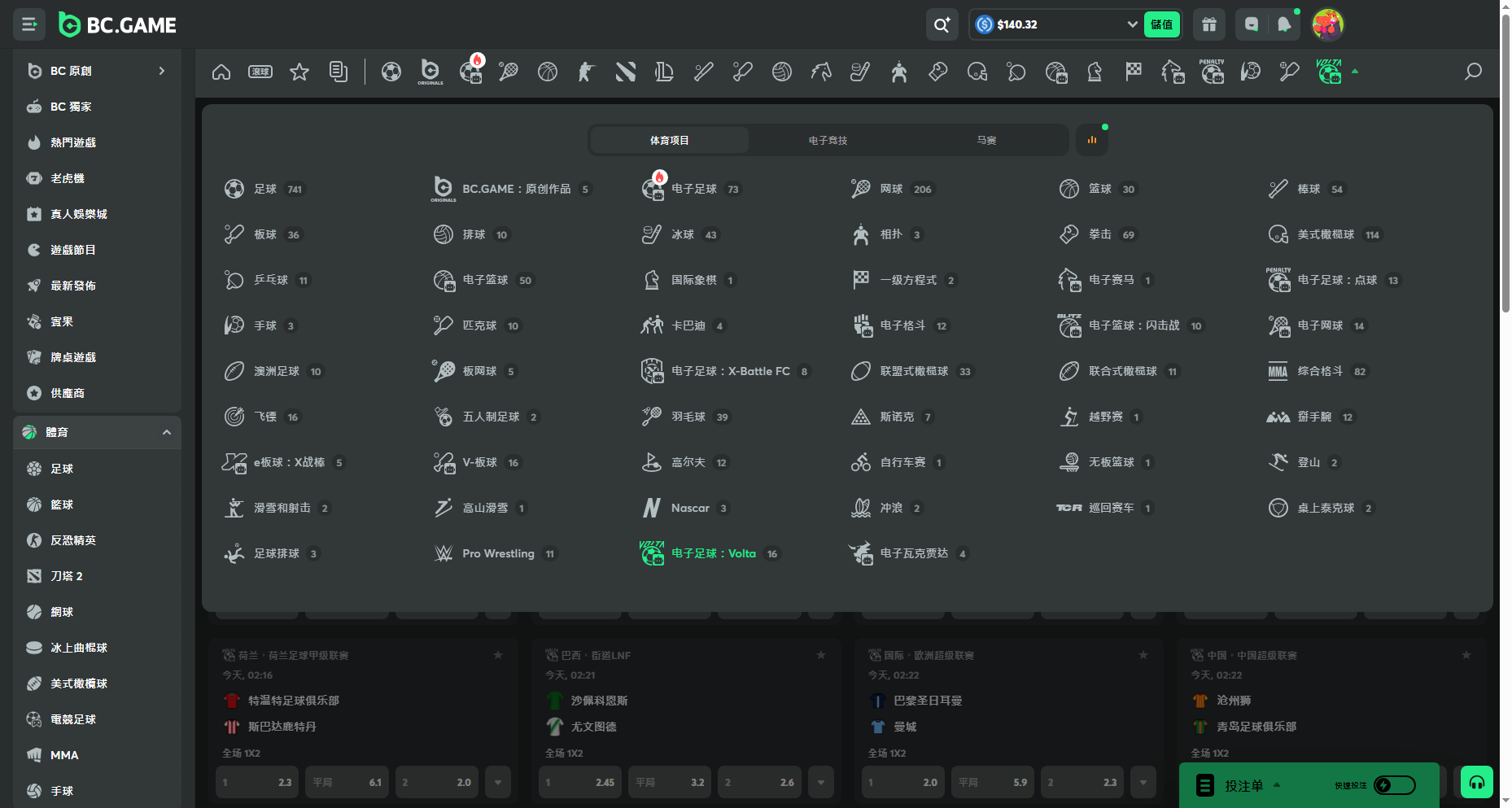
Task: Select the Dota 2 icon in sports bar
Action: [x=625, y=72]
